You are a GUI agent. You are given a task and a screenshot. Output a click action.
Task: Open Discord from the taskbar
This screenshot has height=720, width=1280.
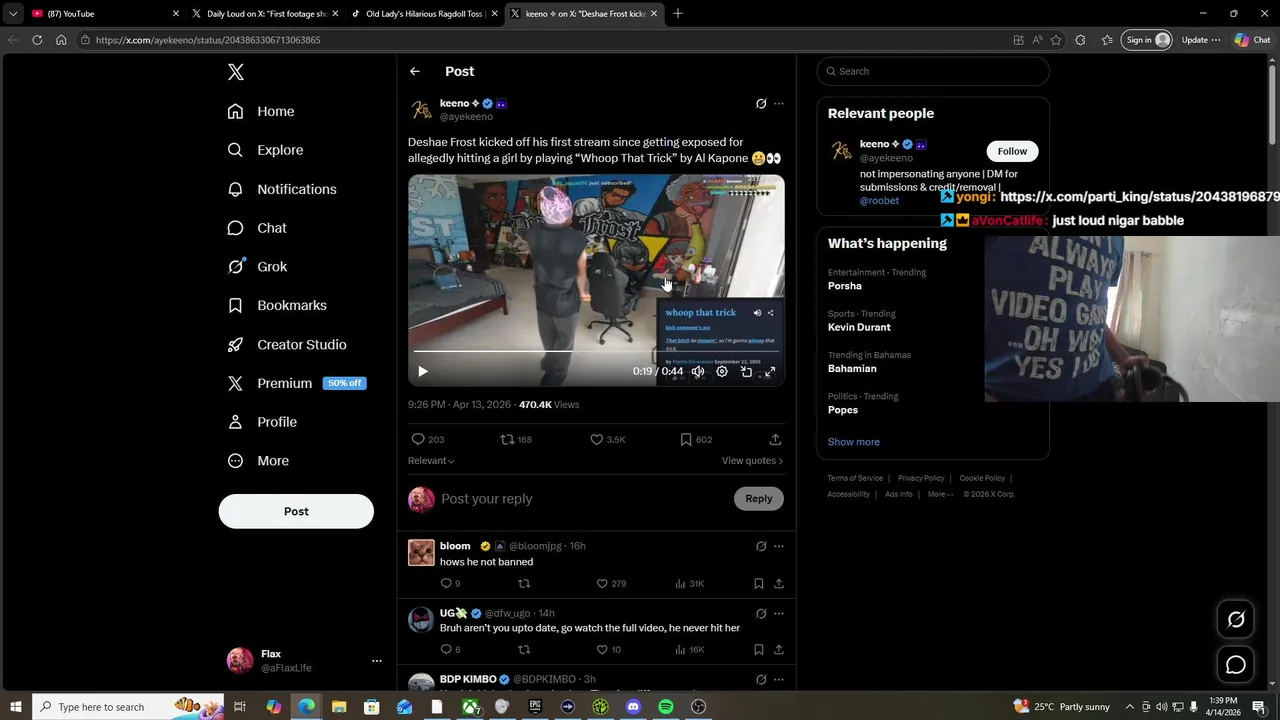(x=633, y=707)
